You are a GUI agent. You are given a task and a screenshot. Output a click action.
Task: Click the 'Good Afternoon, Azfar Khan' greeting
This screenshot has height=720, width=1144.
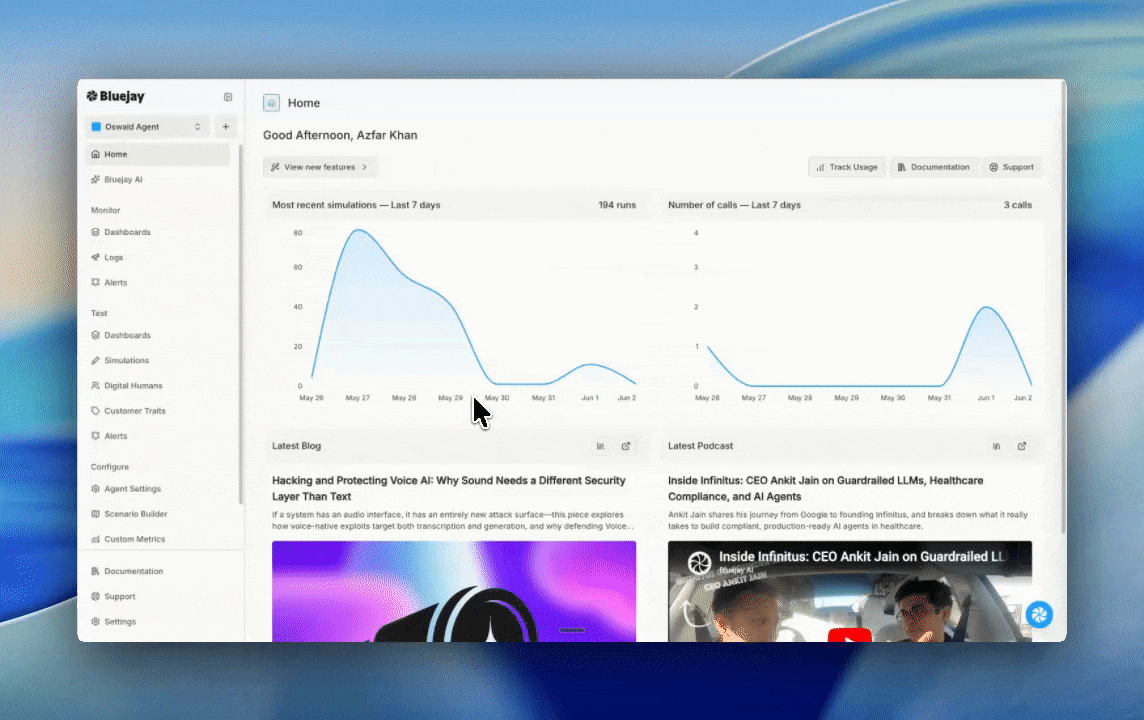(340, 135)
